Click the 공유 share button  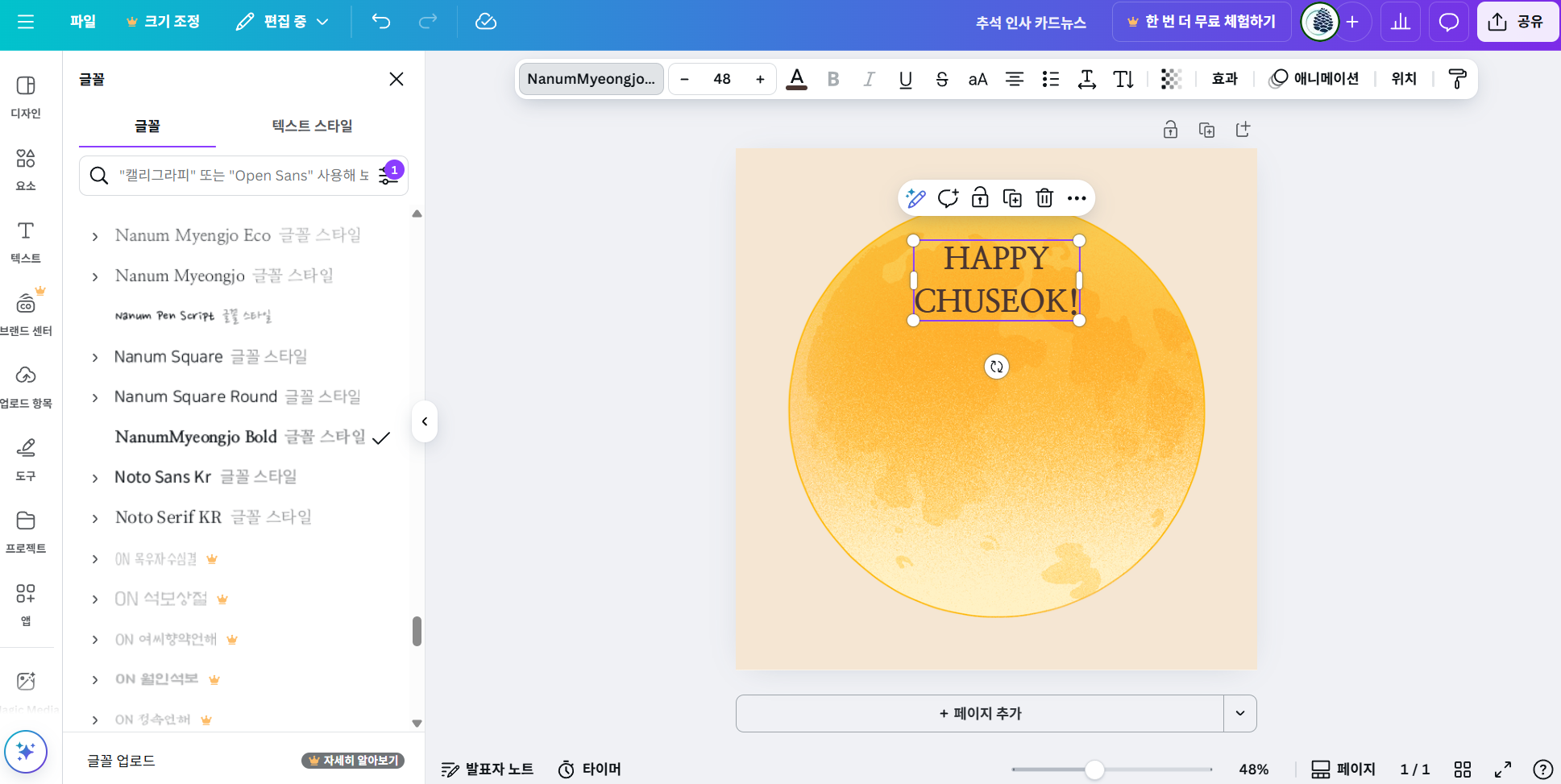click(x=1517, y=22)
